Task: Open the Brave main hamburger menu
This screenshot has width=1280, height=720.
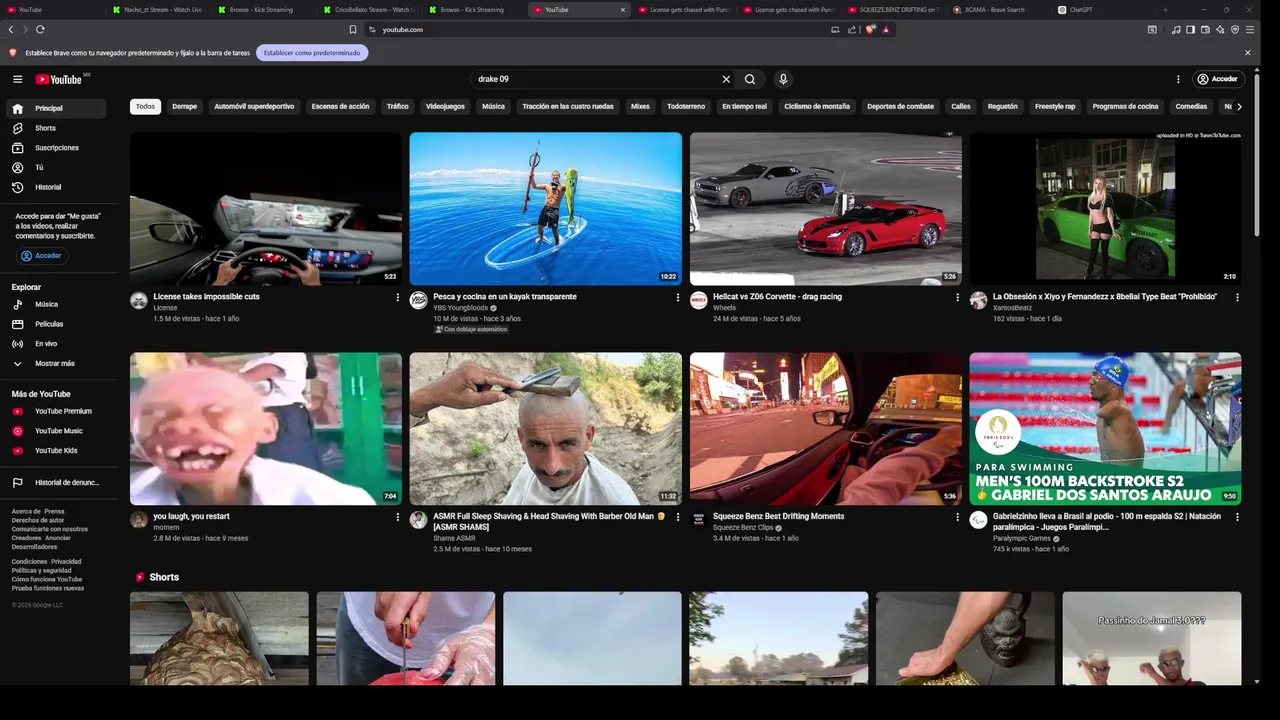Action: 1249,30
